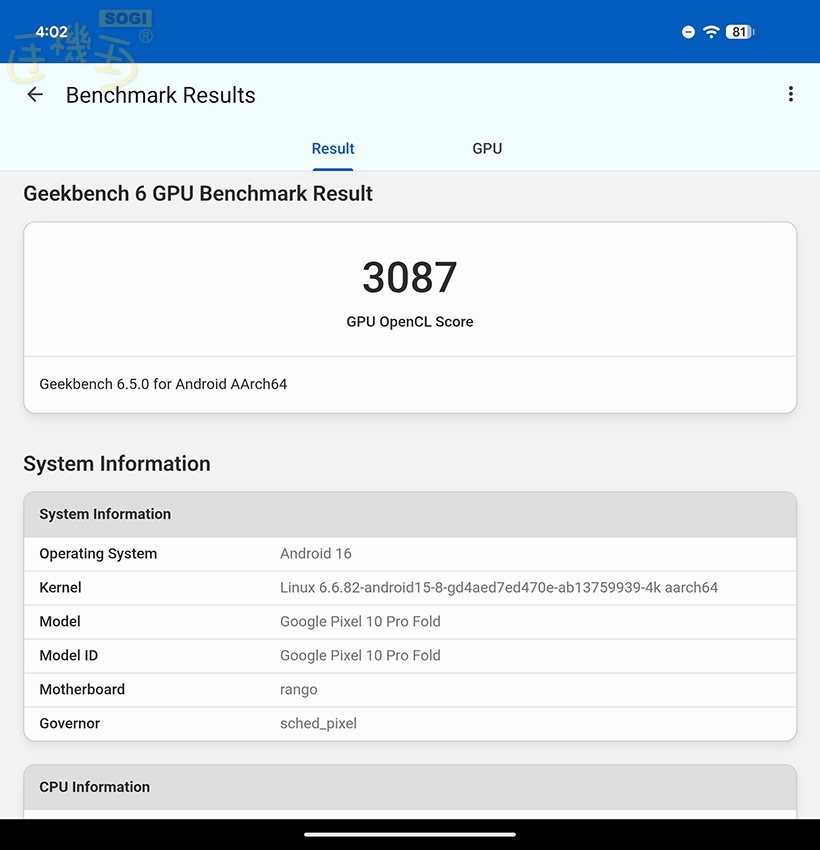The image size is (820, 850).
Task: Tap the Wi-Fi status icon
Action: (711, 32)
